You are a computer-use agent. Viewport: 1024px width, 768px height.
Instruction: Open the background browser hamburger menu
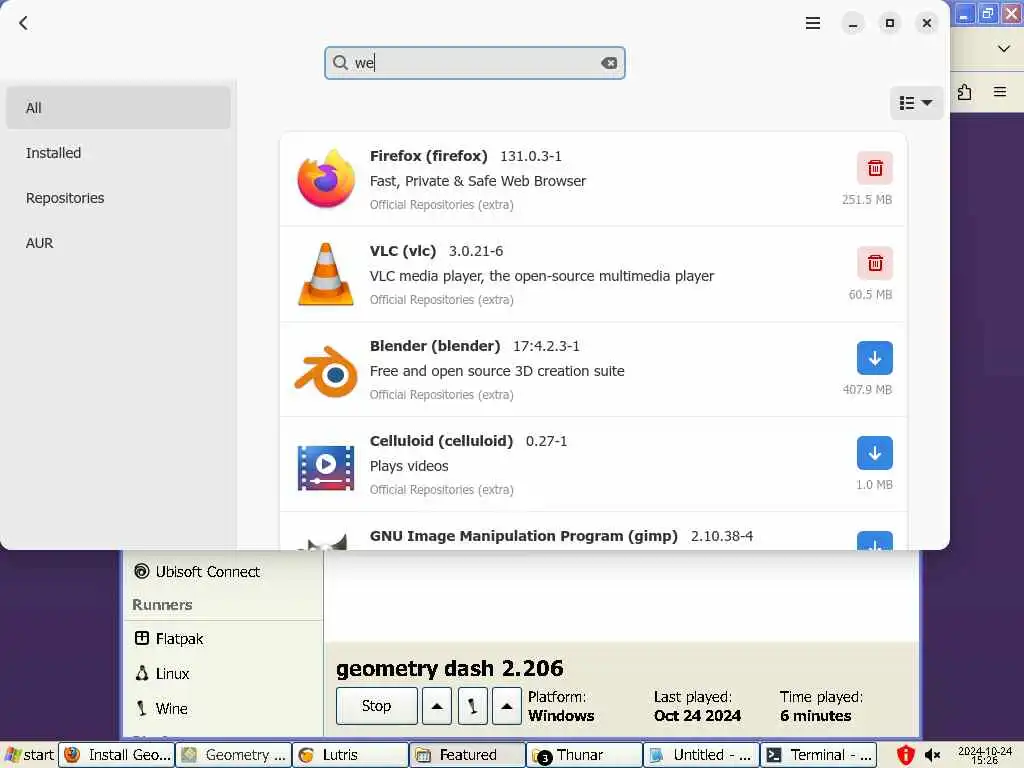click(x=1000, y=92)
